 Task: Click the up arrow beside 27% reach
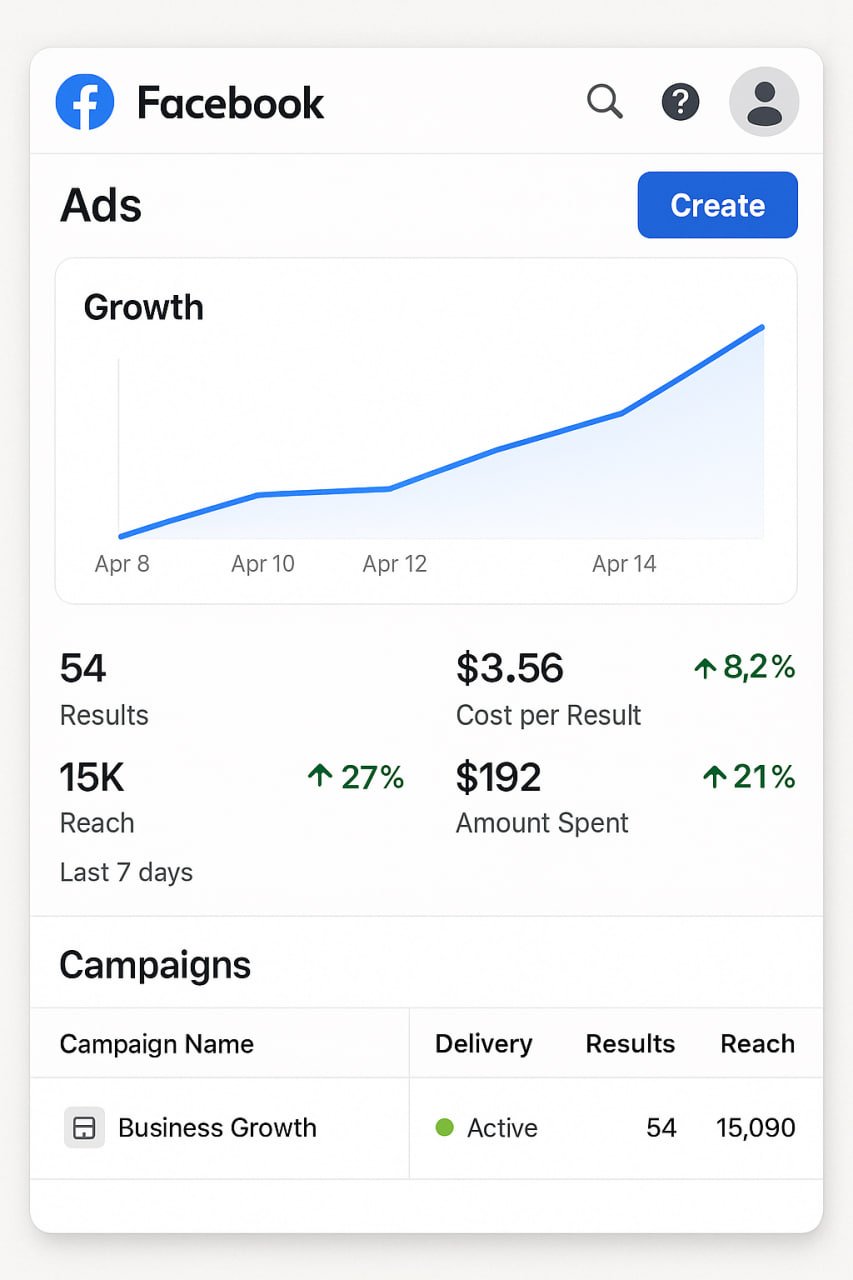pyautogui.click(x=320, y=776)
